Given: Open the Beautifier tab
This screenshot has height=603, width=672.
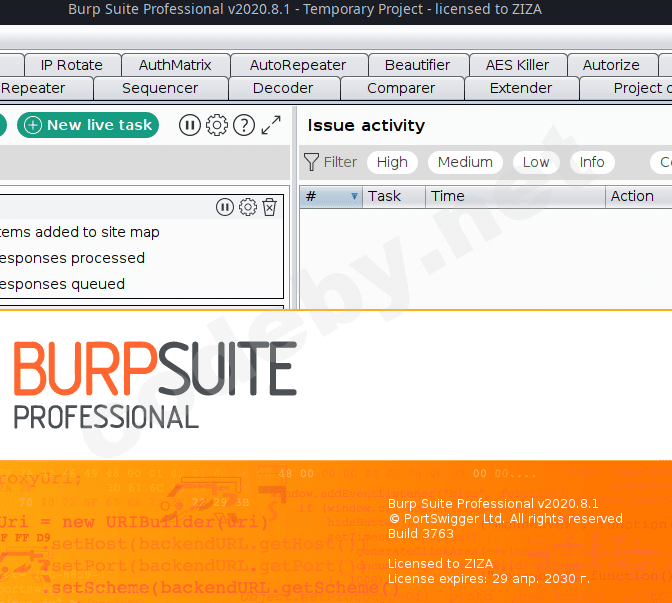Looking at the screenshot, I should click(418, 65).
